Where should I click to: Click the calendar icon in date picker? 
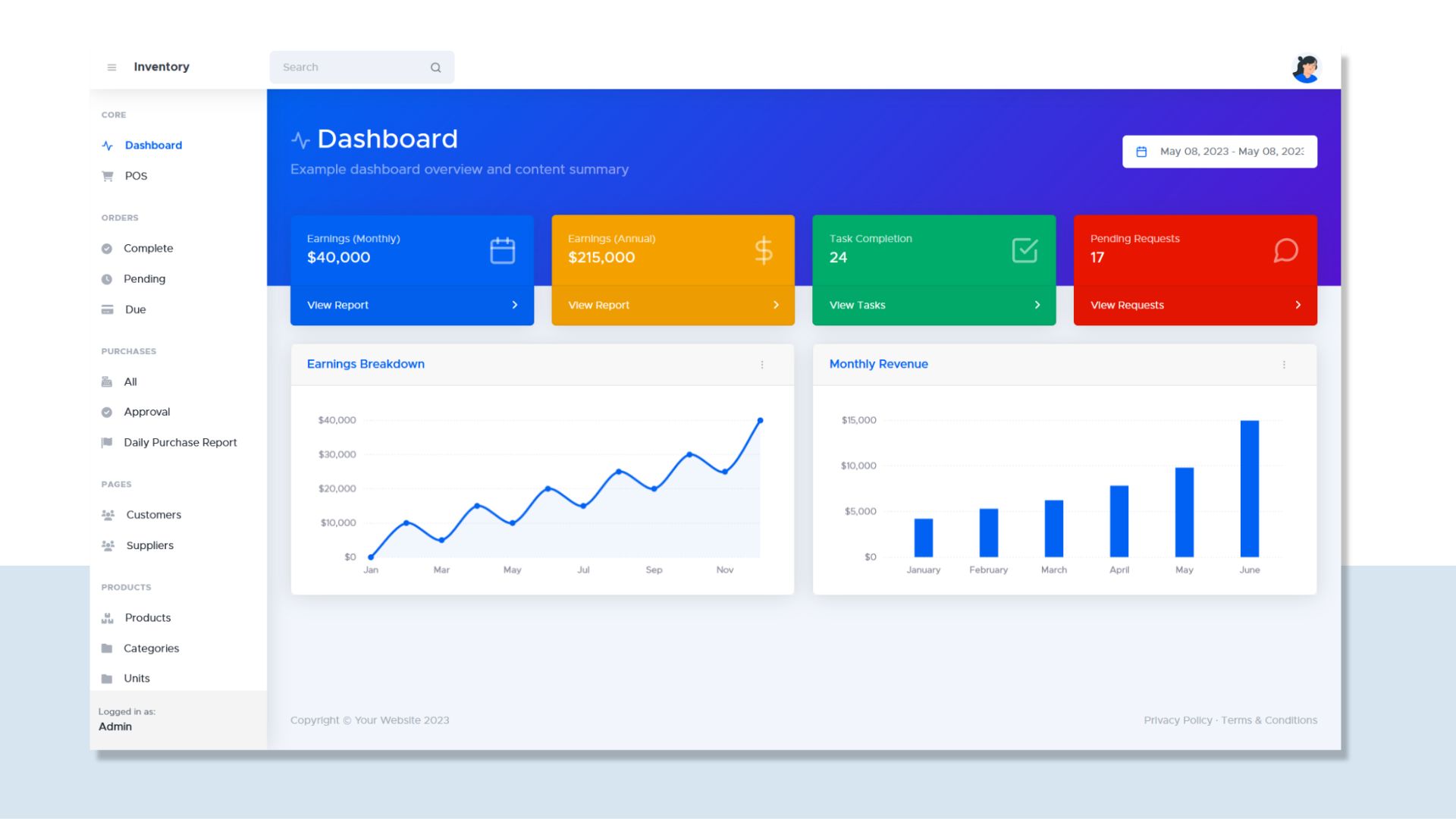click(x=1141, y=152)
